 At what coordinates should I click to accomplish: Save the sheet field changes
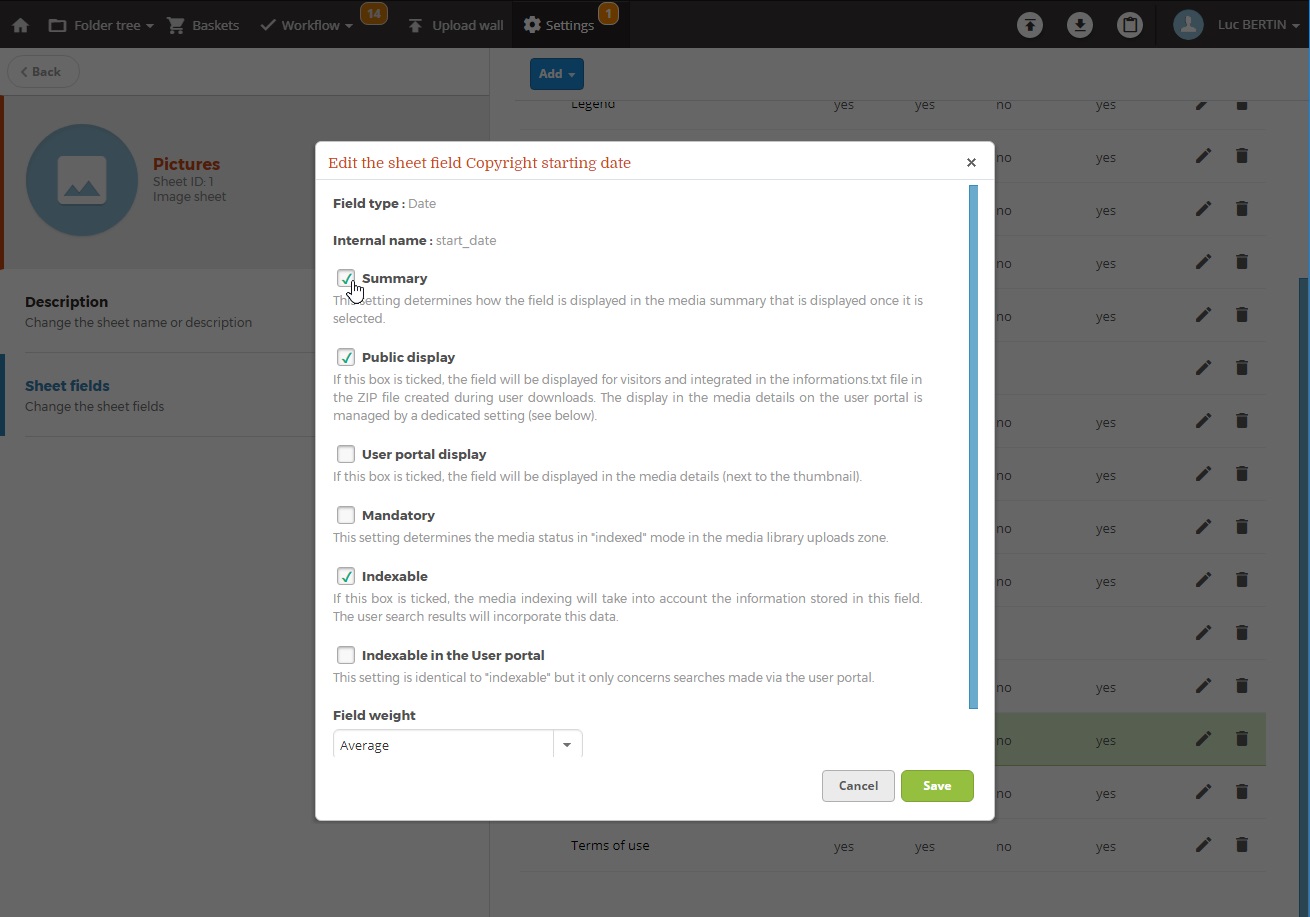pos(937,786)
